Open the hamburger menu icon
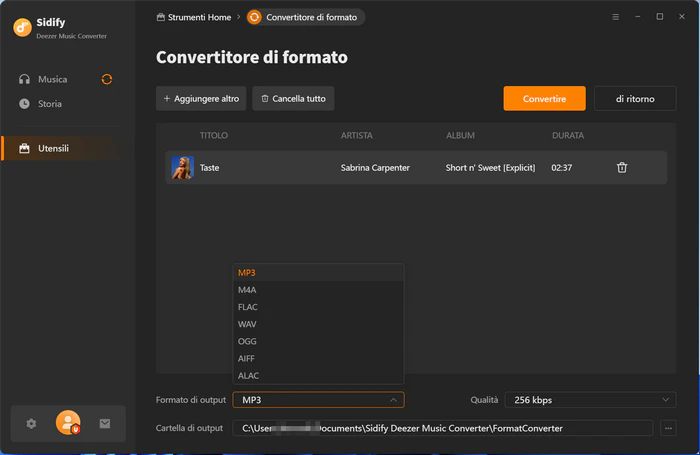This screenshot has width=700, height=455. coord(616,17)
